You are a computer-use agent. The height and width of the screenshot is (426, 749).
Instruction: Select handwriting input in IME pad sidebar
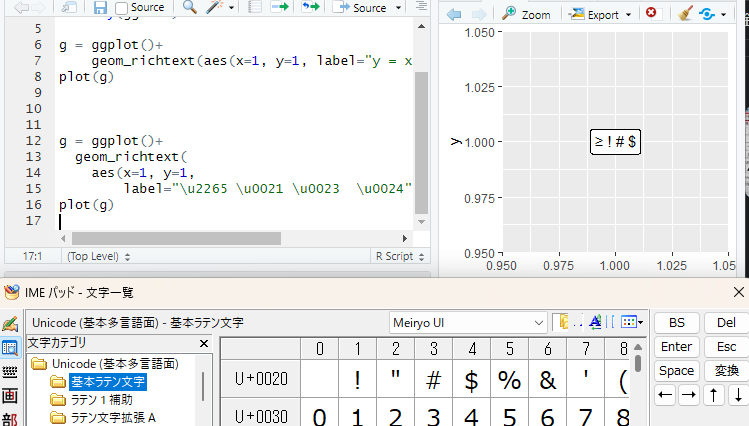tap(10, 324)
